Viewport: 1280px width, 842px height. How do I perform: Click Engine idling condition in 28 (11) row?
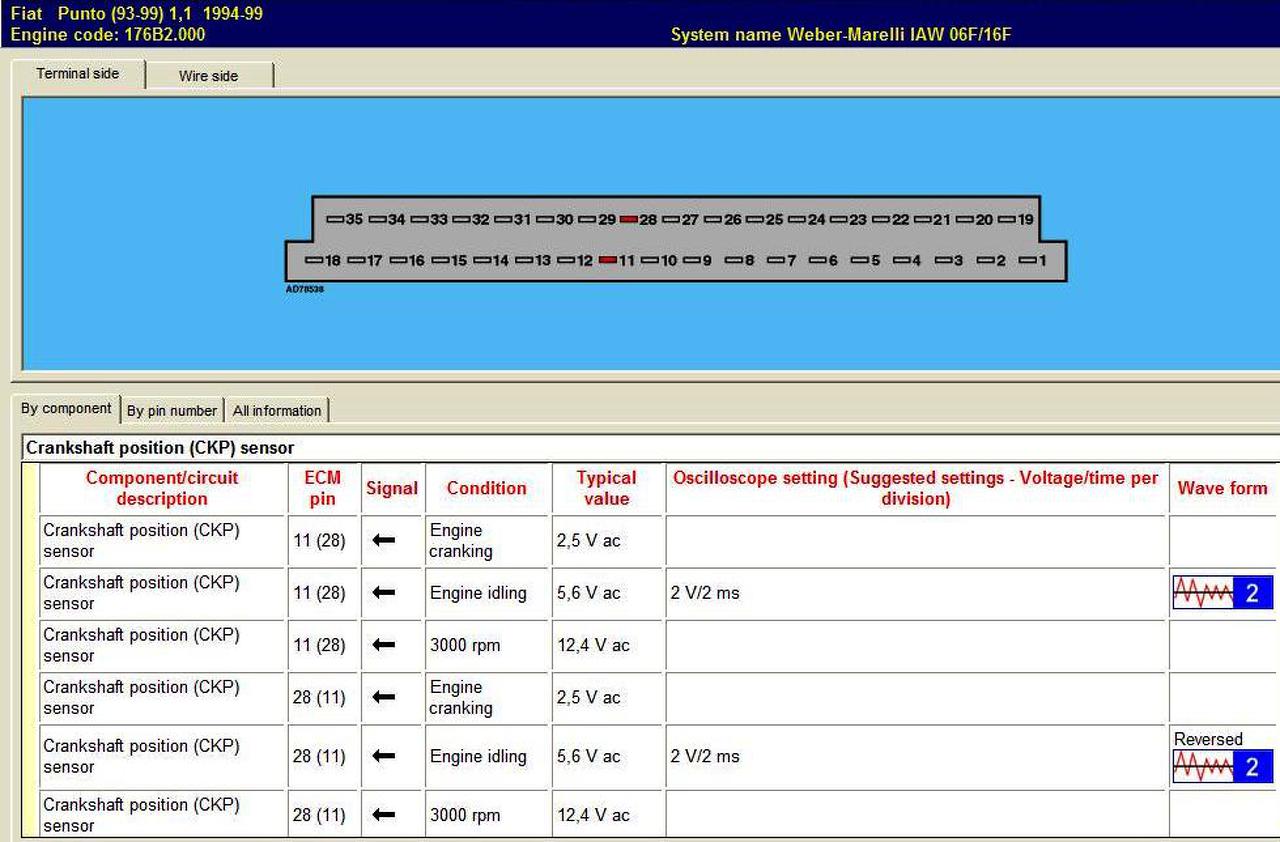[478, 756]
